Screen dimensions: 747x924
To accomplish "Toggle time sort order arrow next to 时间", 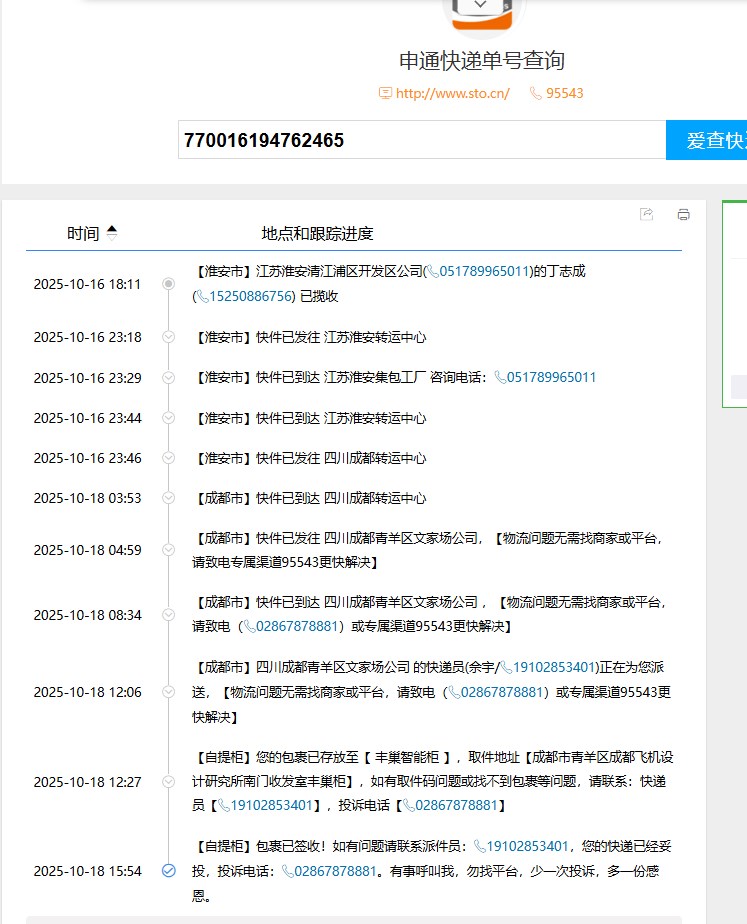I will click(x=112, y=233).
